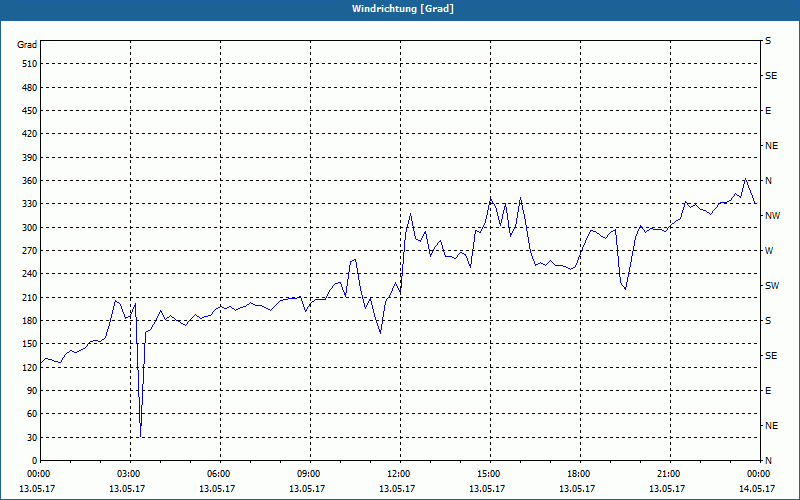Click the 60 y-axis label
This screenshot has height=500, width=800.
[32, 414]
